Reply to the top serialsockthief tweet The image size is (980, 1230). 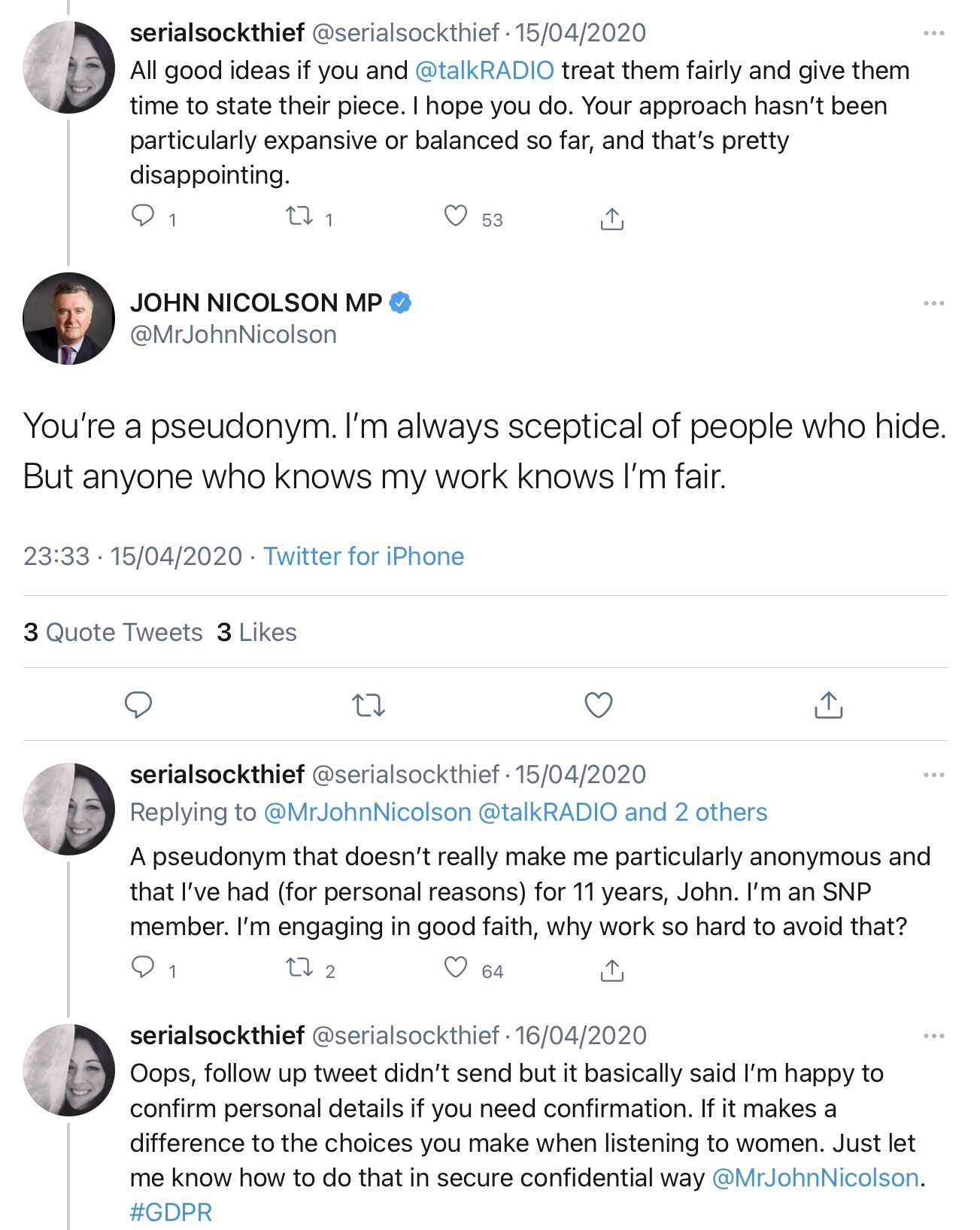143,217
